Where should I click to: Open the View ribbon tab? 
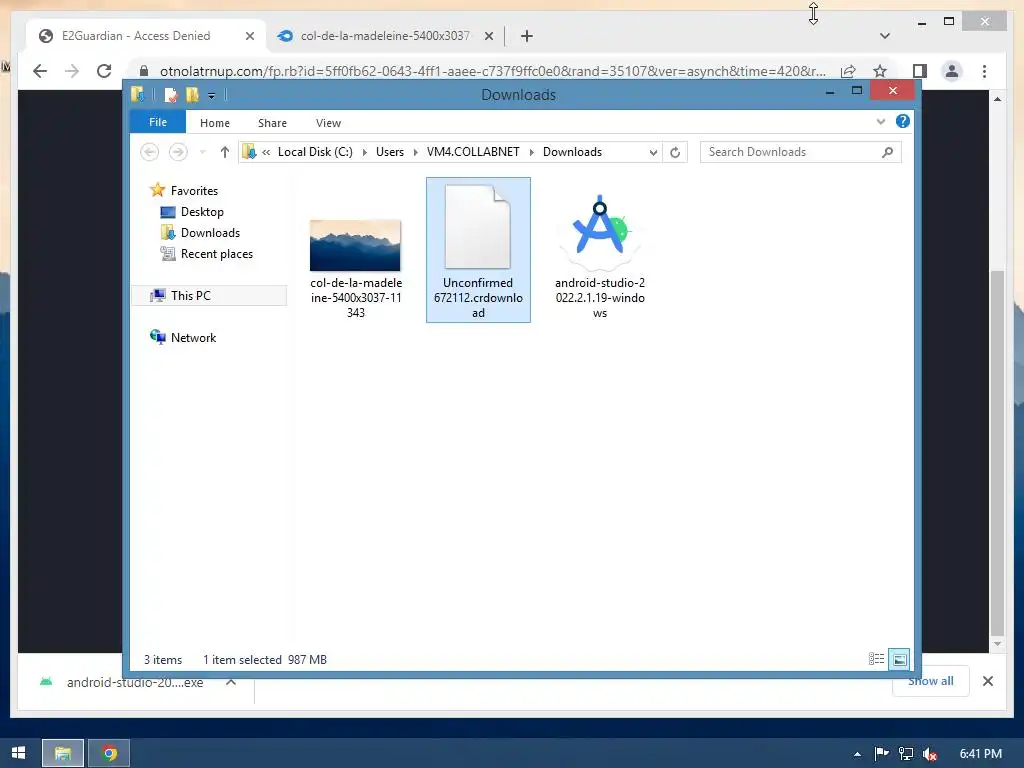[x=328, y=123]
